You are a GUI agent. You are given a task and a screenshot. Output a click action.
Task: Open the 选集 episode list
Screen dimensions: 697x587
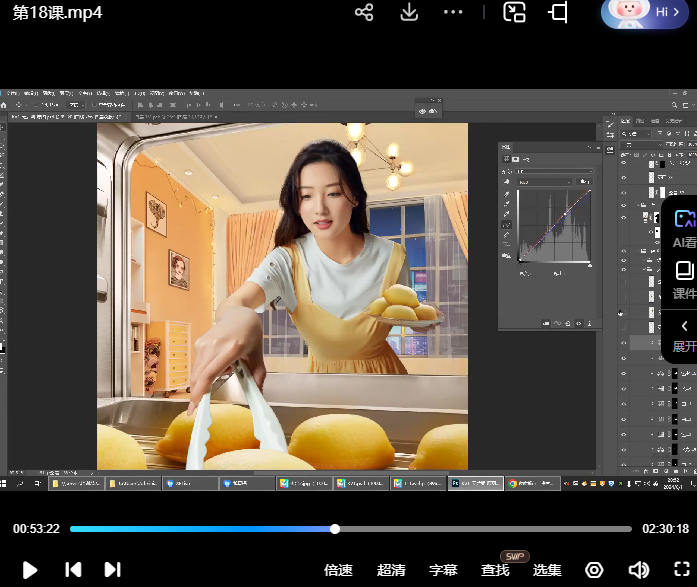click(x=547, y=570)
